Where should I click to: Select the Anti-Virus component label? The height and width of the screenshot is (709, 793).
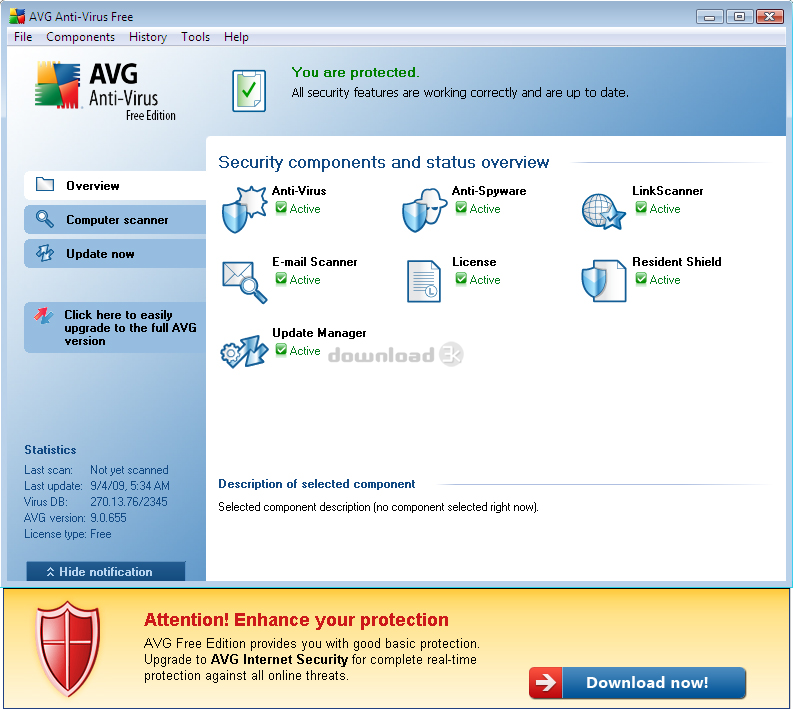299,191
